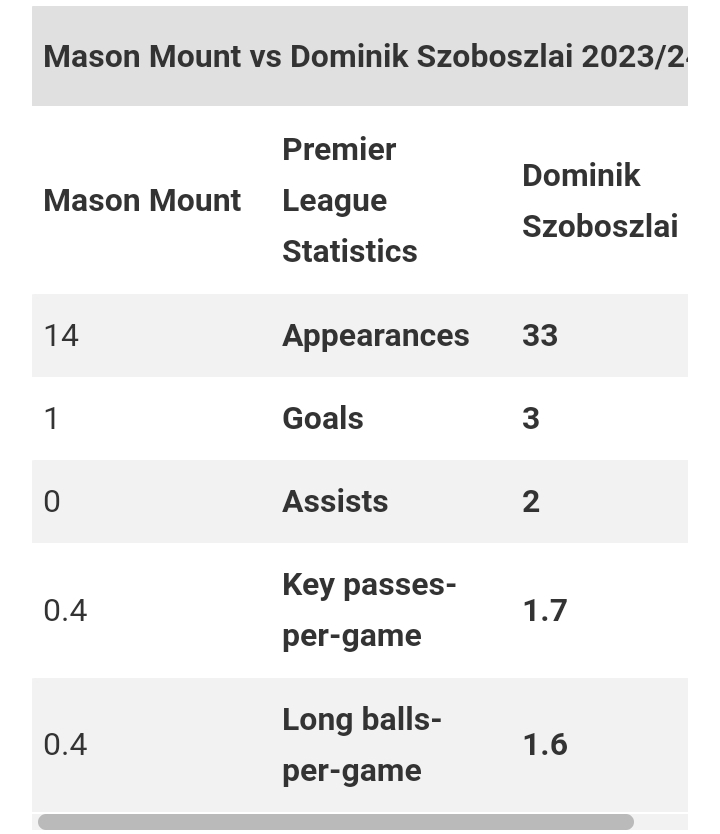
Task: Select the Assists row label
Action: (x=335, y=502)
